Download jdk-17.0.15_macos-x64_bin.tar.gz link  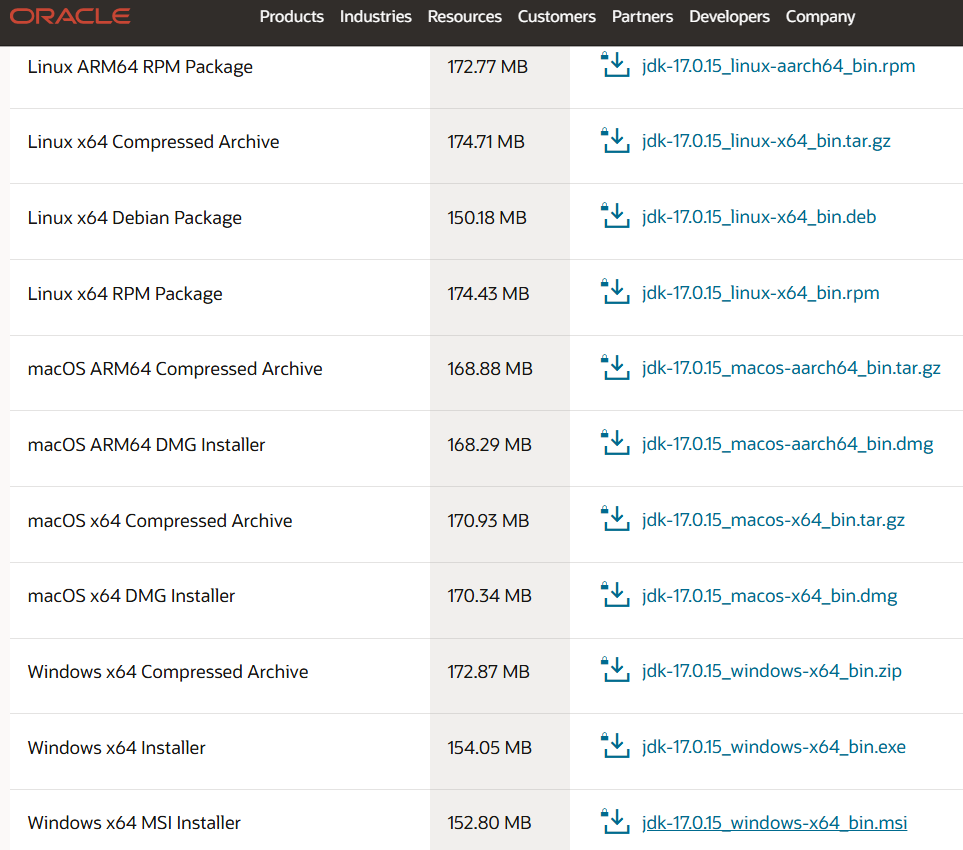click(773, 520)
